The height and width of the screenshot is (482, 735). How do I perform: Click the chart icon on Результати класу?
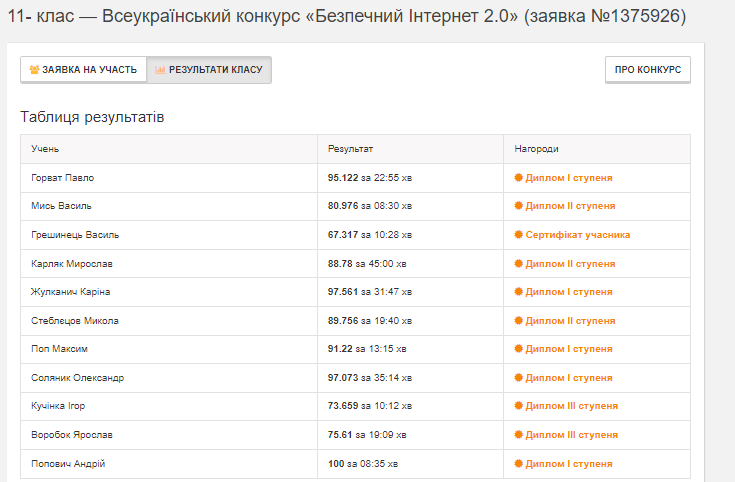(160, 70)
